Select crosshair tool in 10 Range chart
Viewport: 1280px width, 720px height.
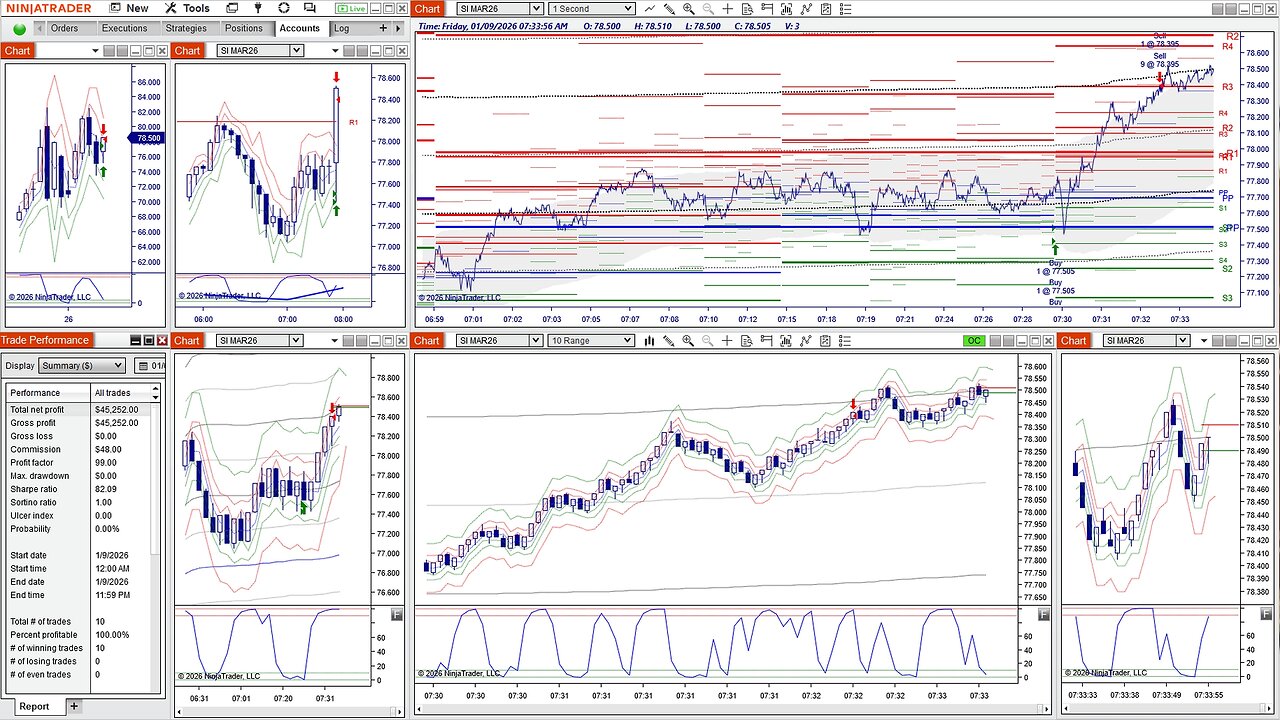point(727,341)
